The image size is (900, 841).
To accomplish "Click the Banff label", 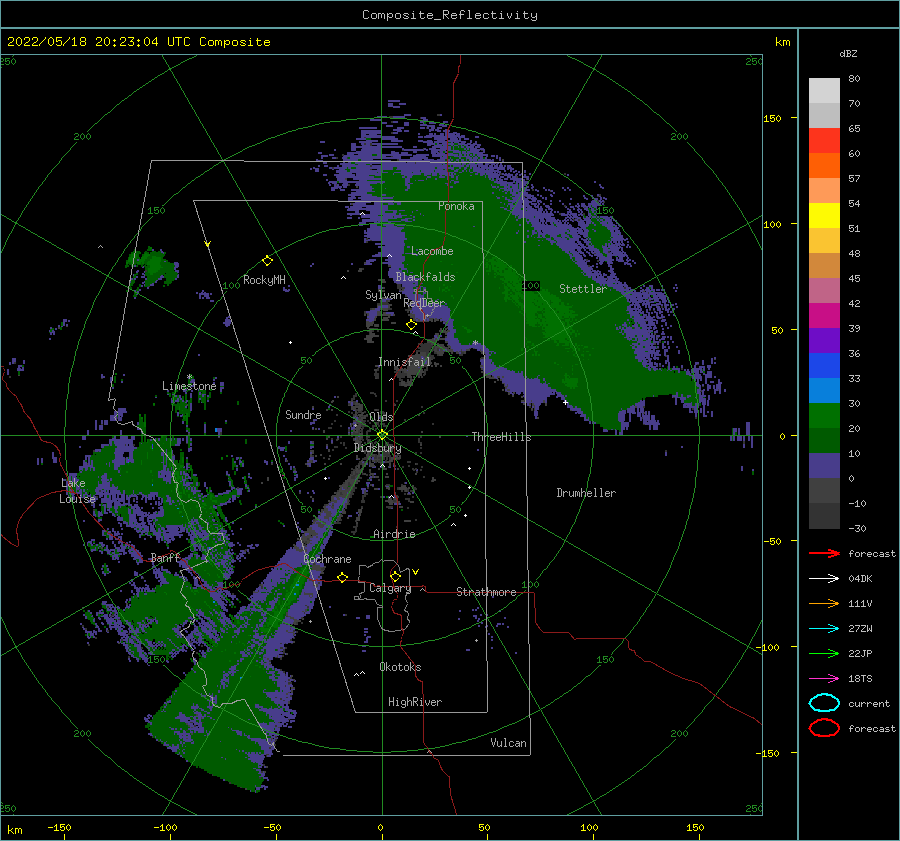I will 165,557.
